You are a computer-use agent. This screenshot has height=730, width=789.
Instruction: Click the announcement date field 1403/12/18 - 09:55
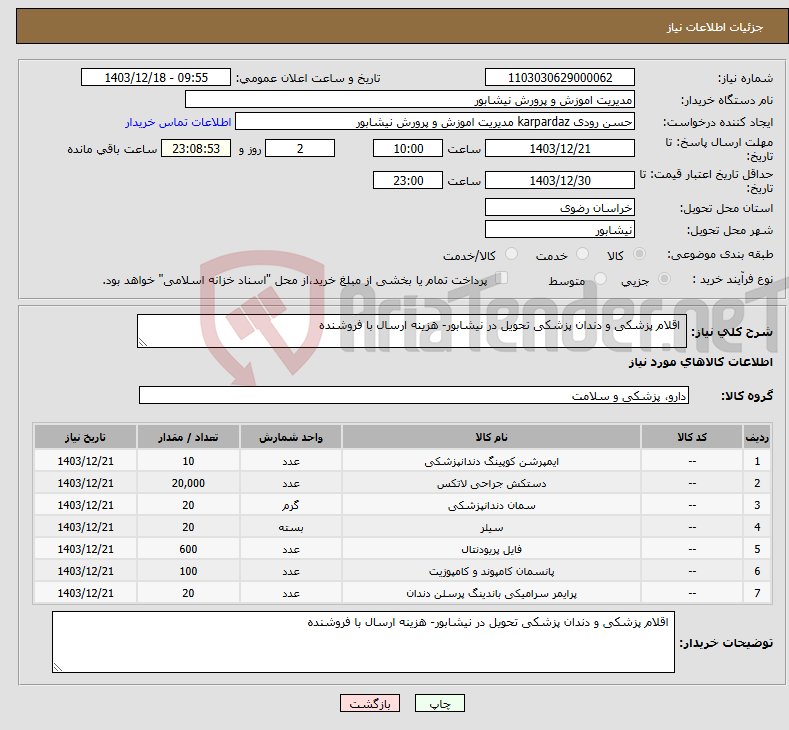click(x=156, y=77)
